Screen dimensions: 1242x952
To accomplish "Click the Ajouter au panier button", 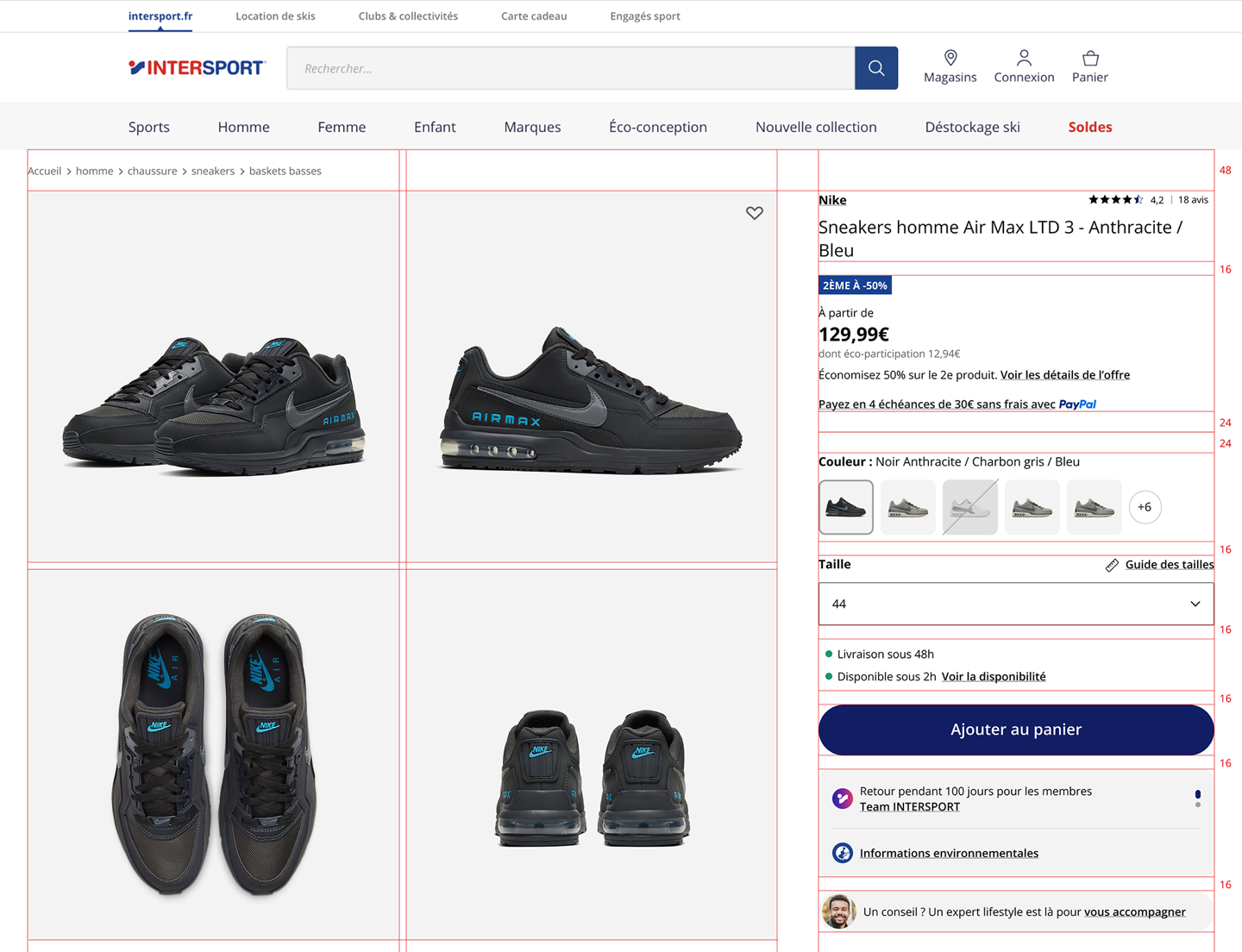I will pyautogui.click(x=1016, y=730).
